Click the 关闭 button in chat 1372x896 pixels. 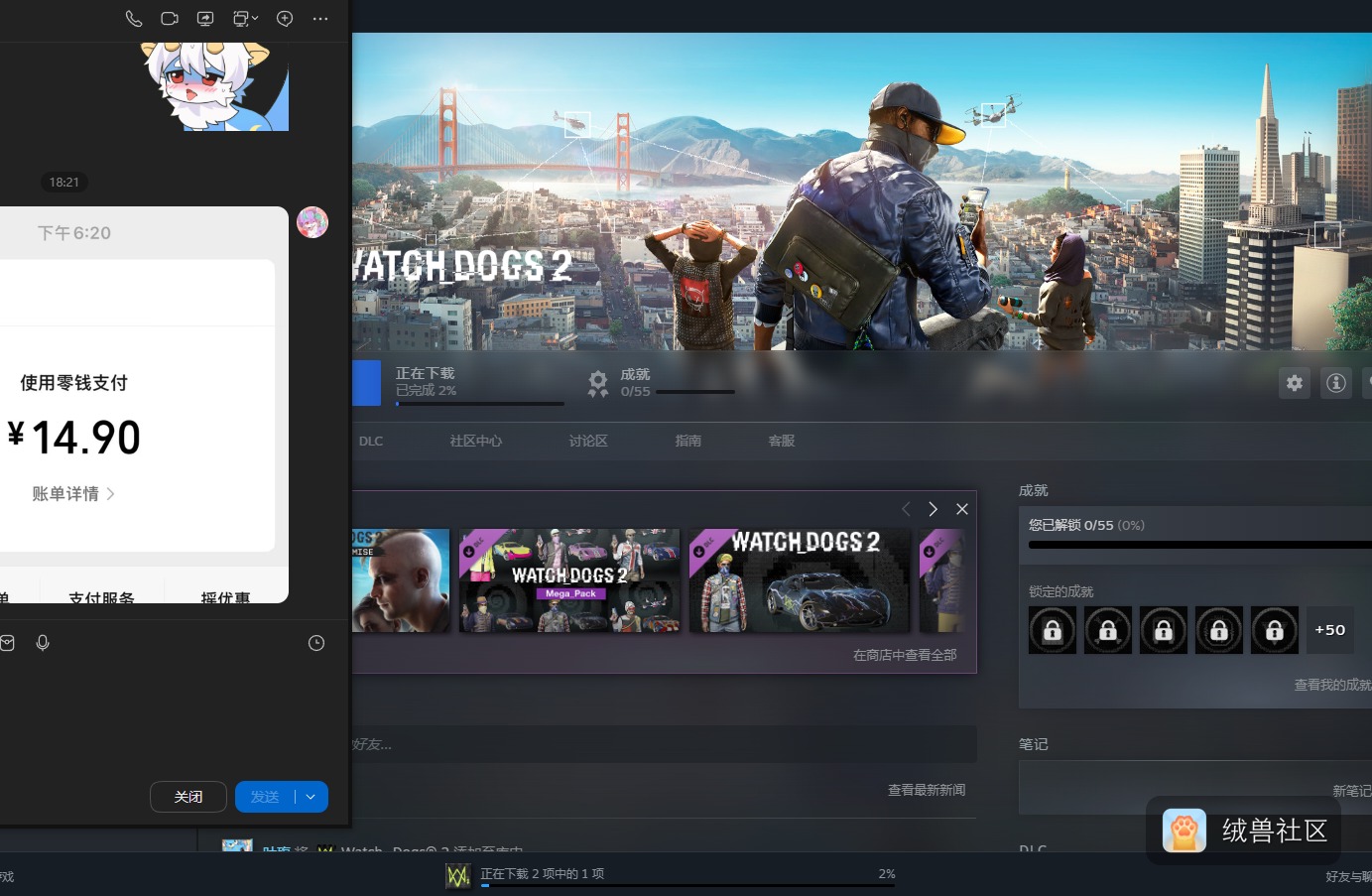(x=188, y=797)
